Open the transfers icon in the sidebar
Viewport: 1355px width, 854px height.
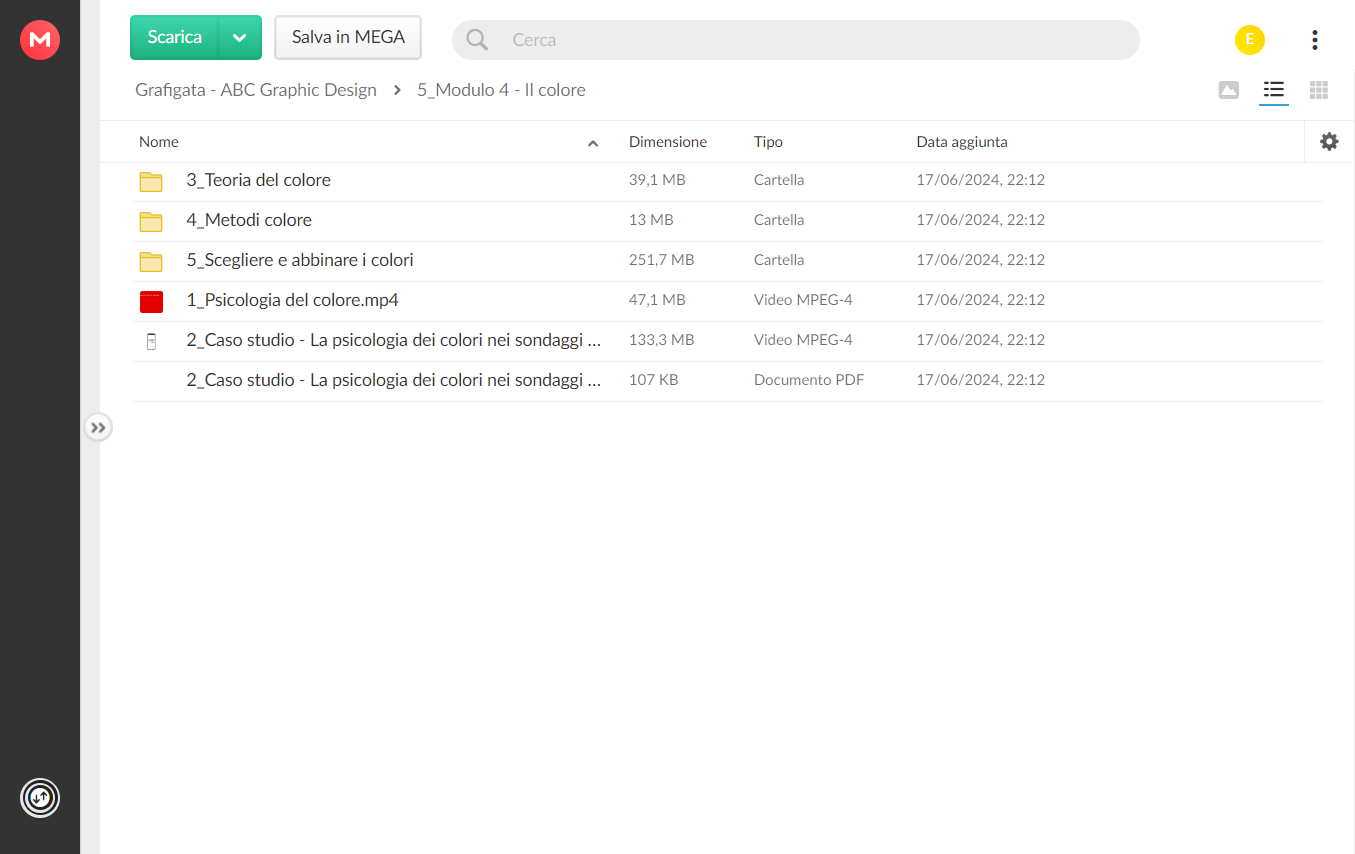pos(40,797)
